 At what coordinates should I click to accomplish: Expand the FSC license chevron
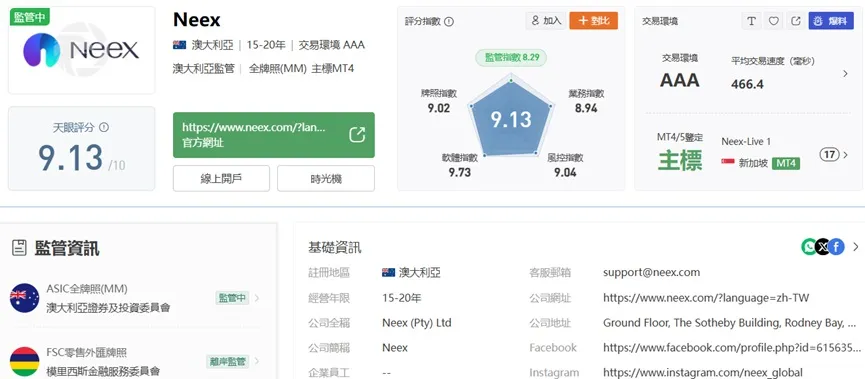tap(257, 362)
